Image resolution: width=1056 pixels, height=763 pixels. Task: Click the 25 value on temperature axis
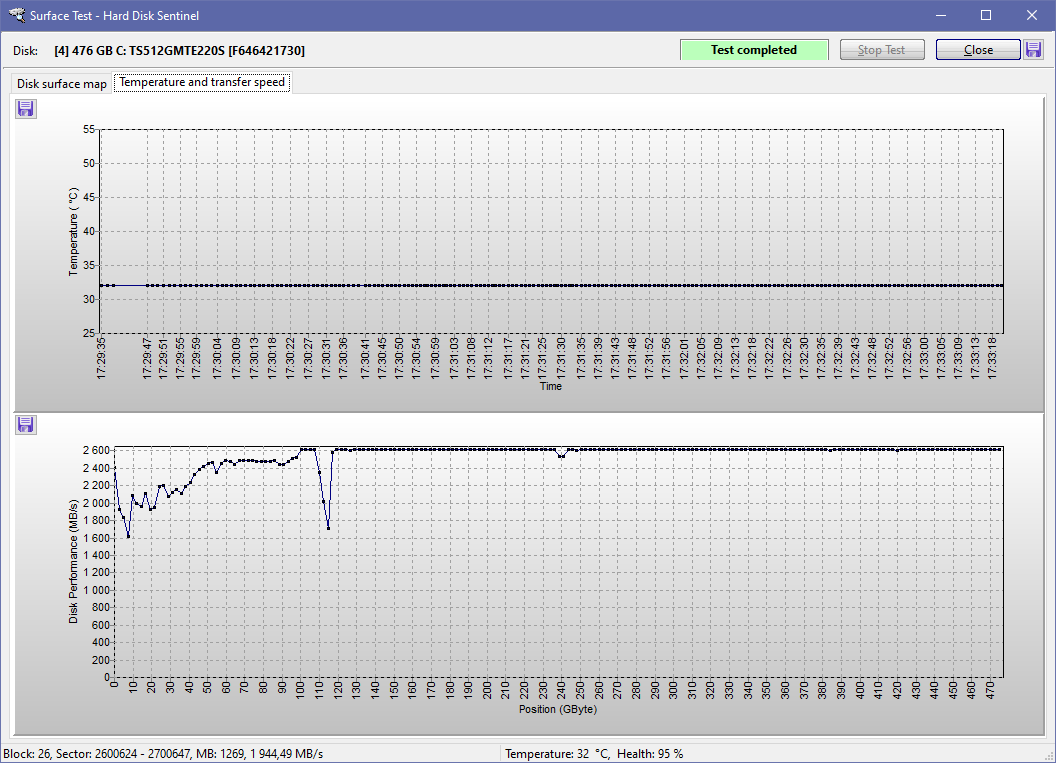pyautogui.click(x=89, y=333)
